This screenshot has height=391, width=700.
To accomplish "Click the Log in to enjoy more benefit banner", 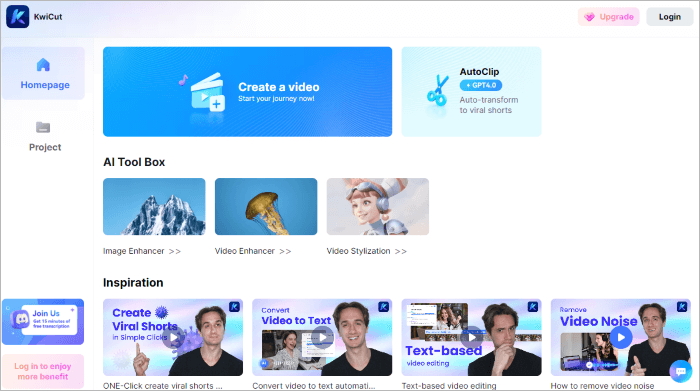I will coord(43,371).
